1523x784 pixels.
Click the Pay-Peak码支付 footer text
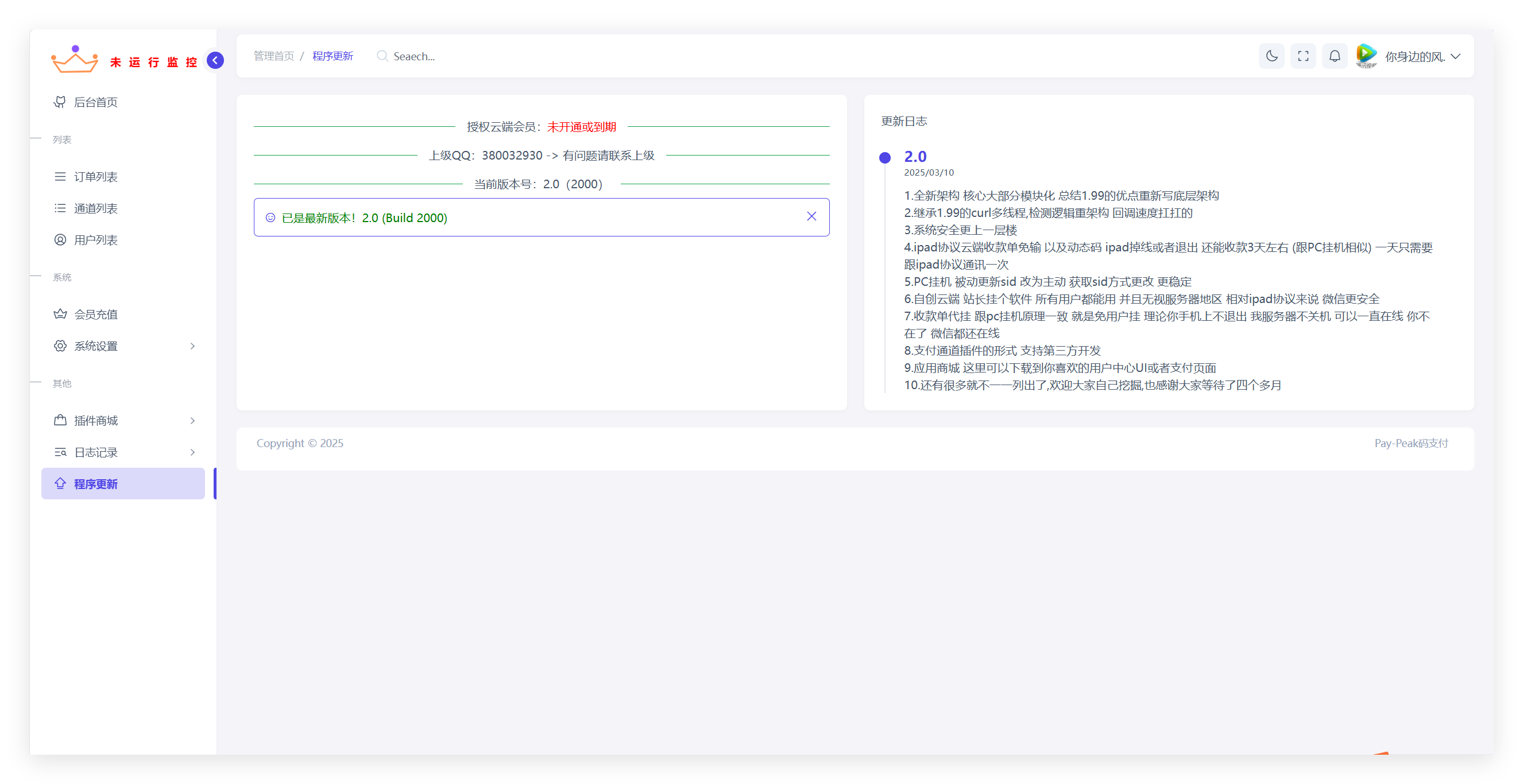(1410, 443)
